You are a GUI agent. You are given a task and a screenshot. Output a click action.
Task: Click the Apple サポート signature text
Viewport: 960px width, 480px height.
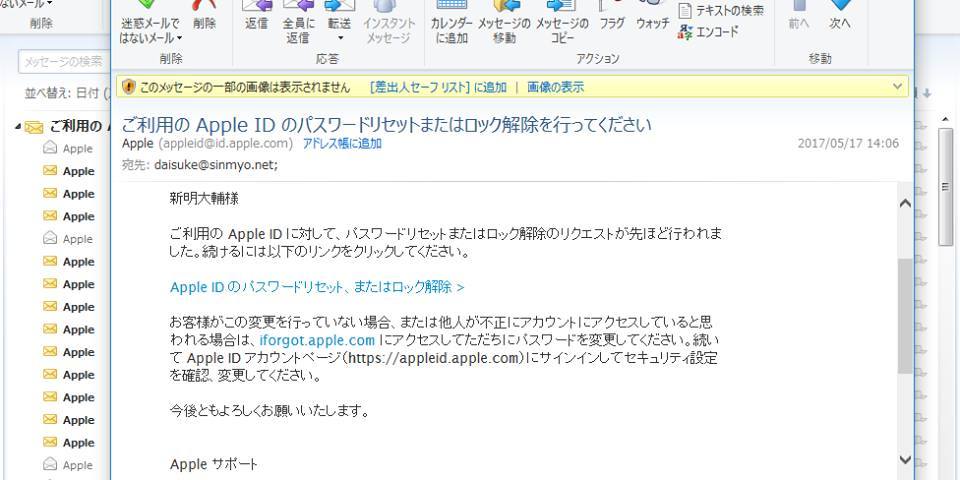pos(214,465)
